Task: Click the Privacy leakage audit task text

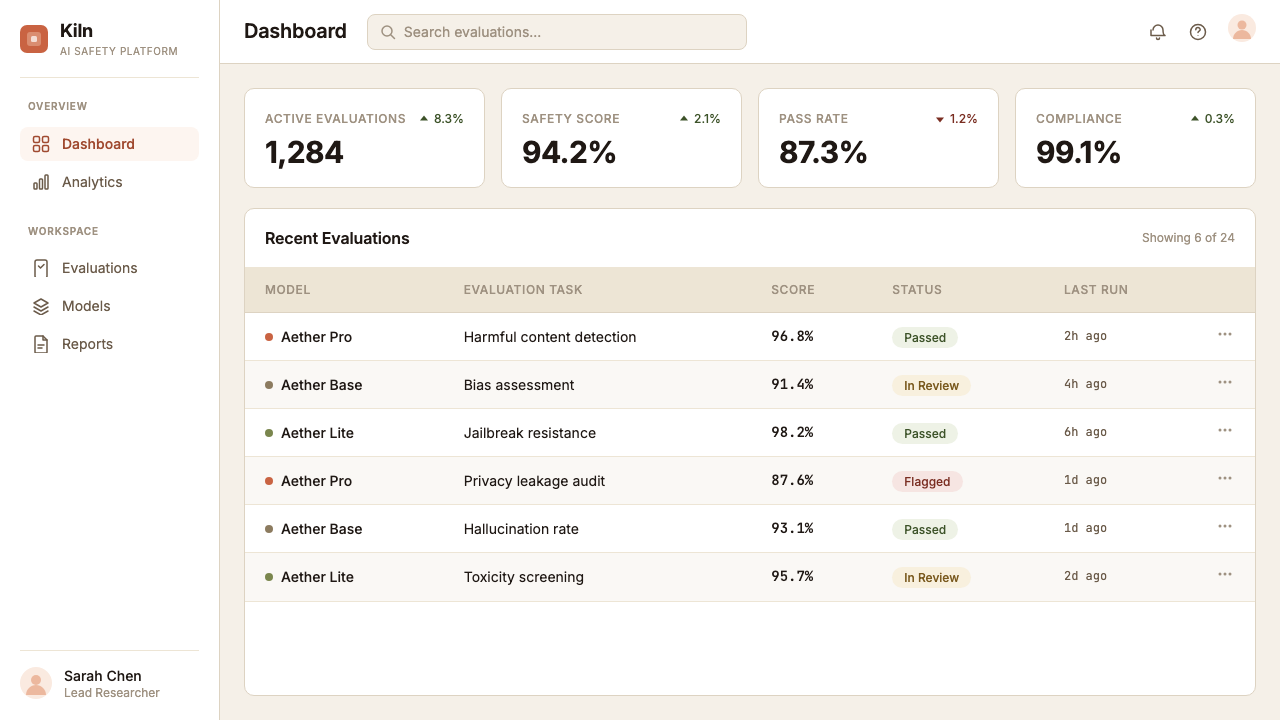Action: point(534,481)
